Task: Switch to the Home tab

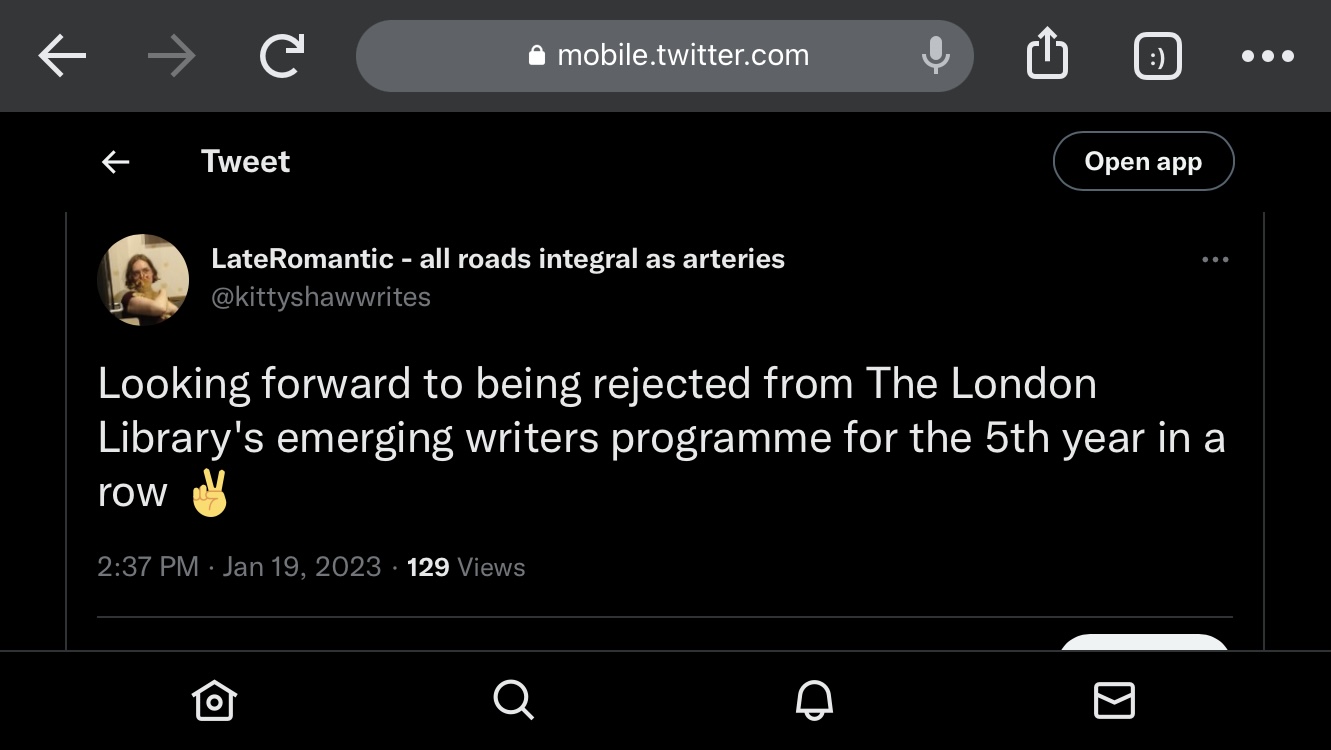Action: [x=215, y=700]
